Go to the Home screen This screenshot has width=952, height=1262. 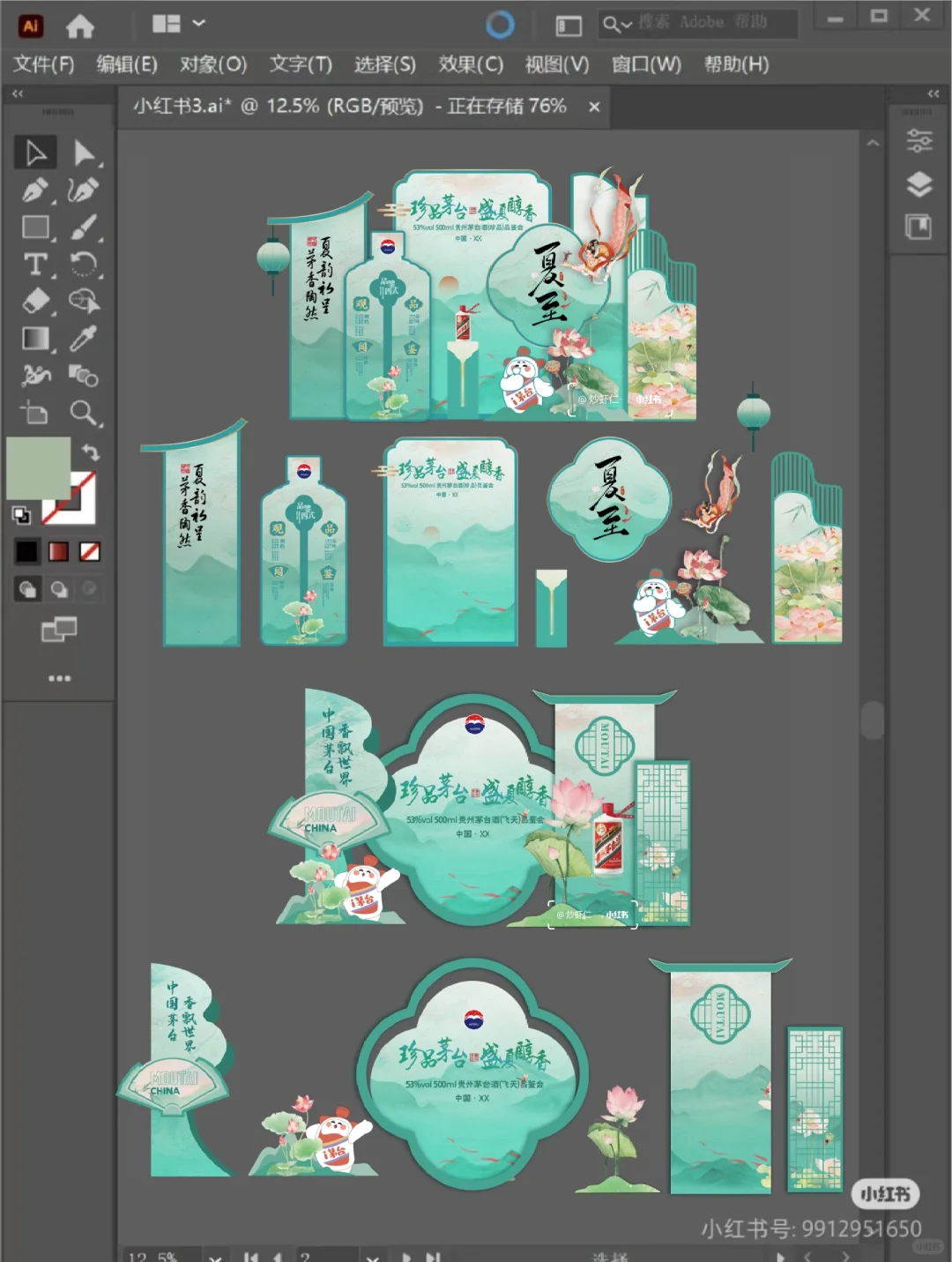[80, 27]
